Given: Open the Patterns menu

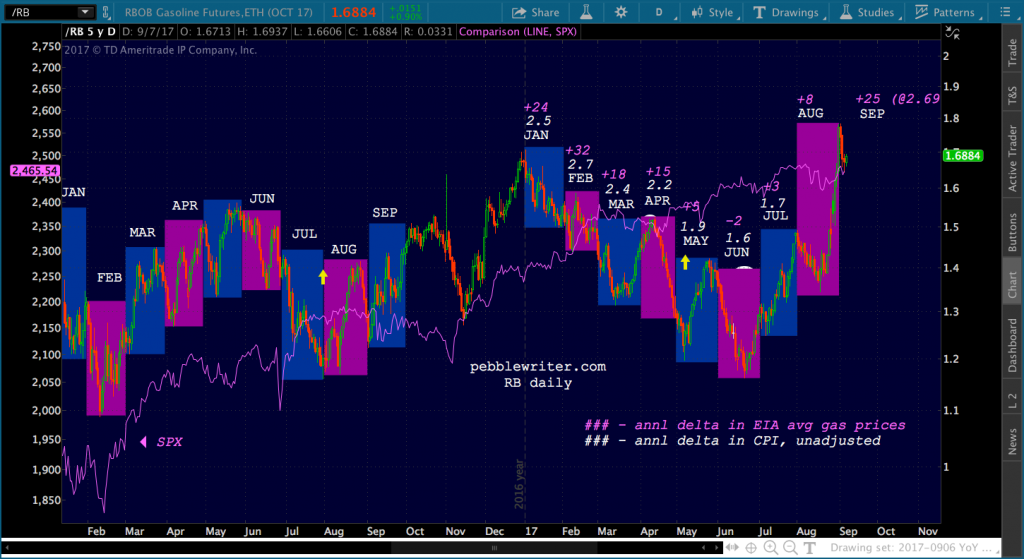Looking at the screenshot, I should tap(946, 12).
